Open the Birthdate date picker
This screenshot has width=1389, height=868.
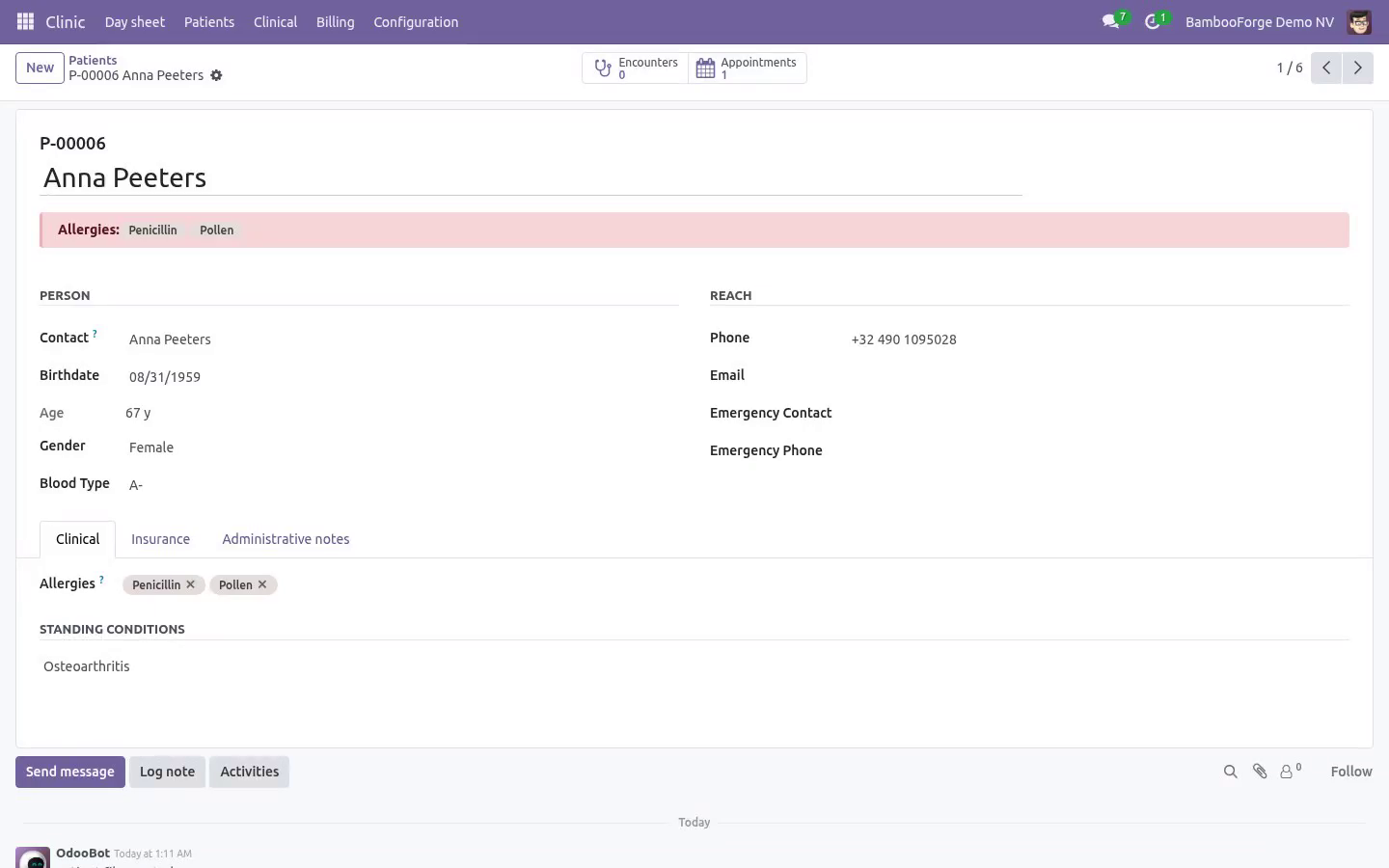pos(400,377)
